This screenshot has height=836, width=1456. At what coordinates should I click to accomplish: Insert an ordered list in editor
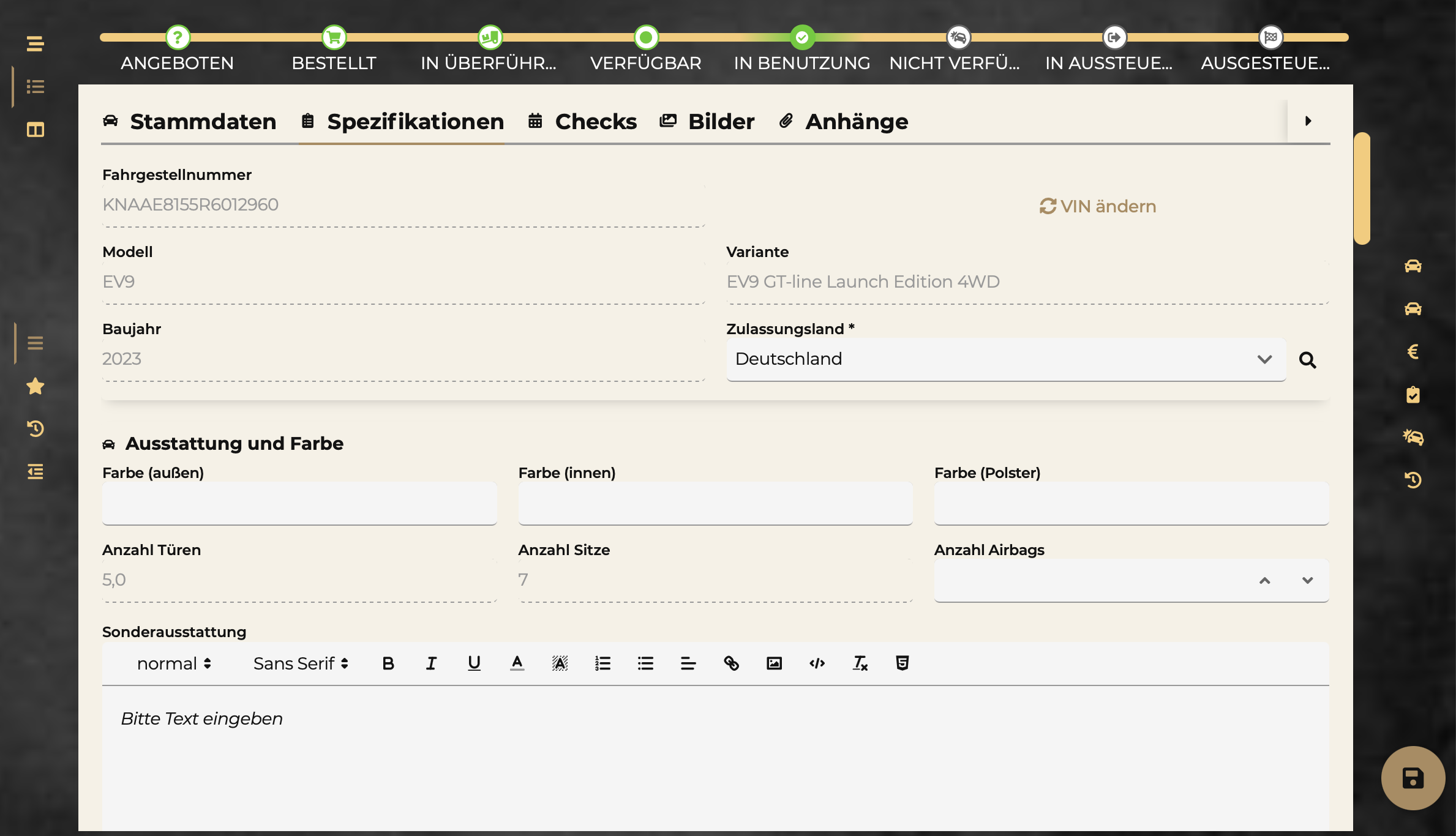point(602,663)
